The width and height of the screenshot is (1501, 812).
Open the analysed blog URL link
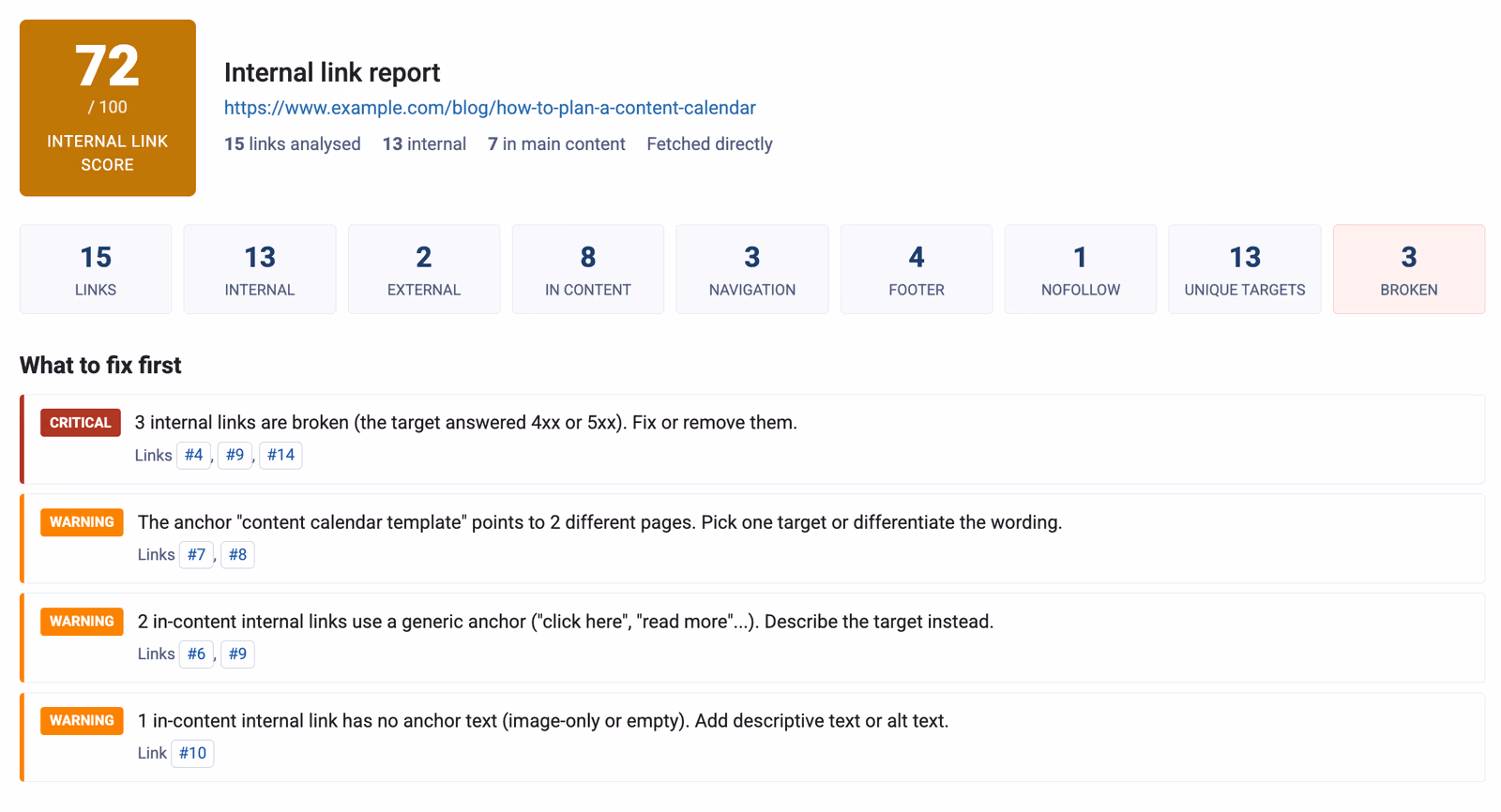click(490, 108)
